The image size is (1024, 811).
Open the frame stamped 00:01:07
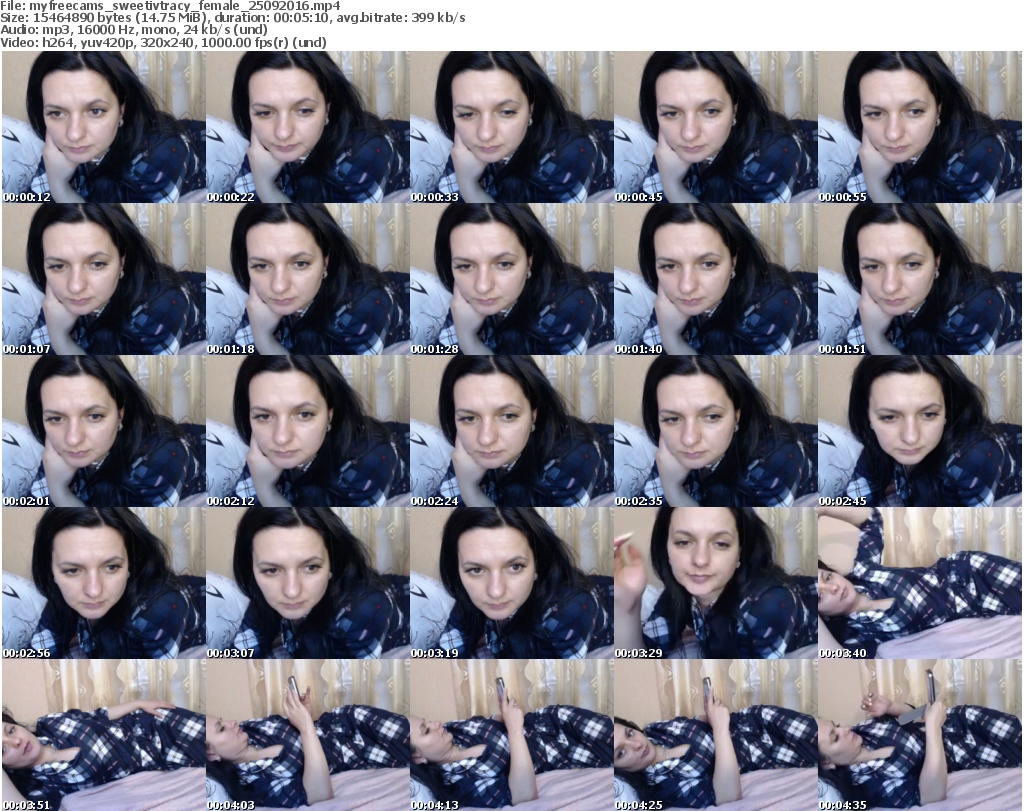coord(104,279)
